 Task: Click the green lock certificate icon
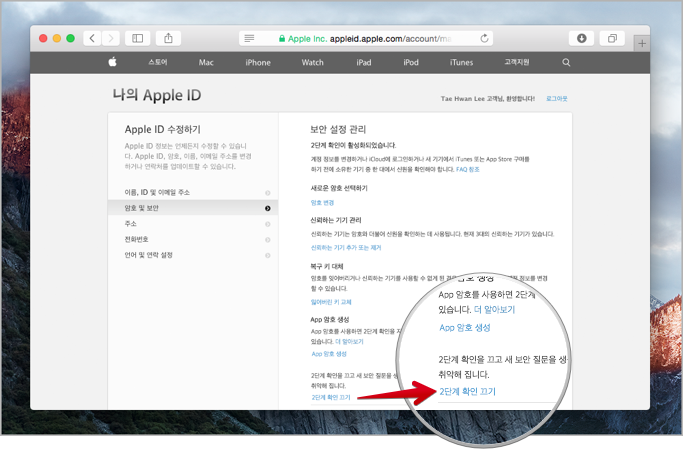[x=282, y=38]
